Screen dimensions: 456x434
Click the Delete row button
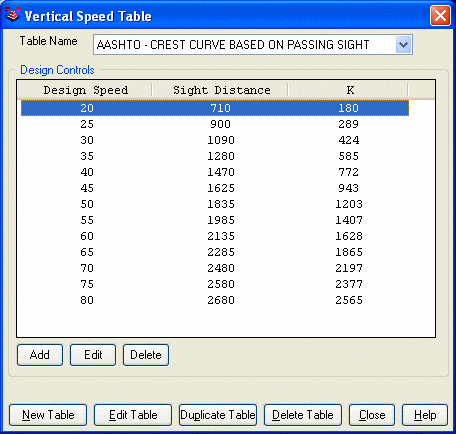[146, 355]
